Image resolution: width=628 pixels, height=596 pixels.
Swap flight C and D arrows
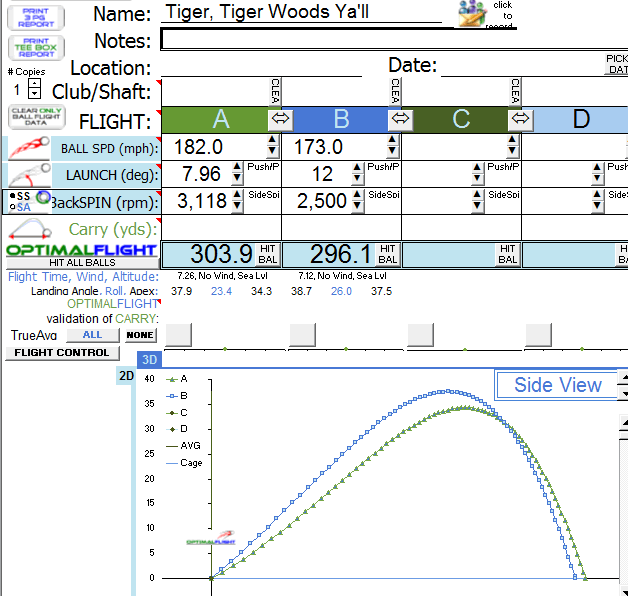point(520,119)
